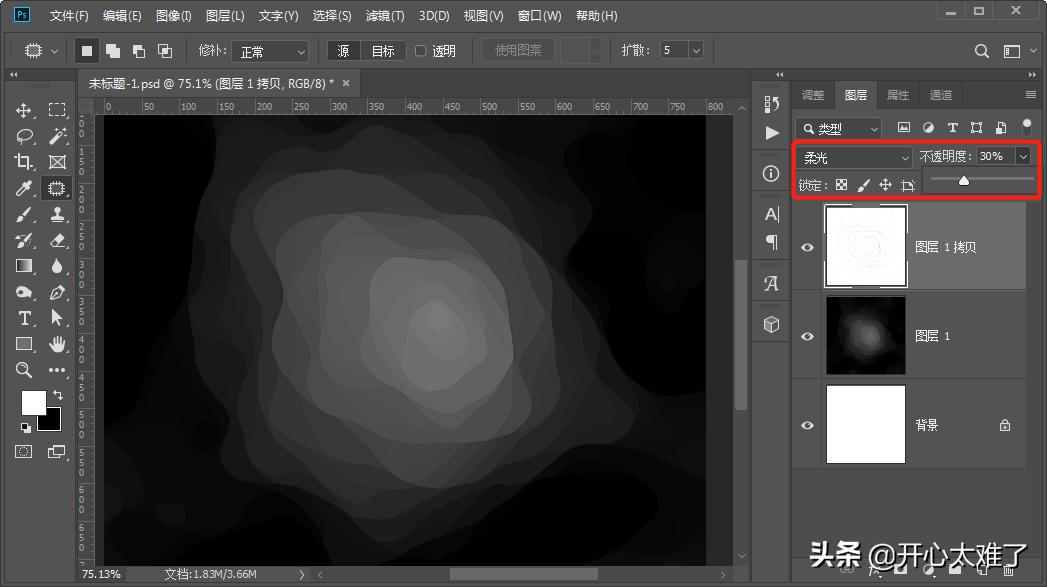Screen dimensions: 1047x587
Task: Click the 目标 button
Action: pyautogui.click(x=383, y=51)
